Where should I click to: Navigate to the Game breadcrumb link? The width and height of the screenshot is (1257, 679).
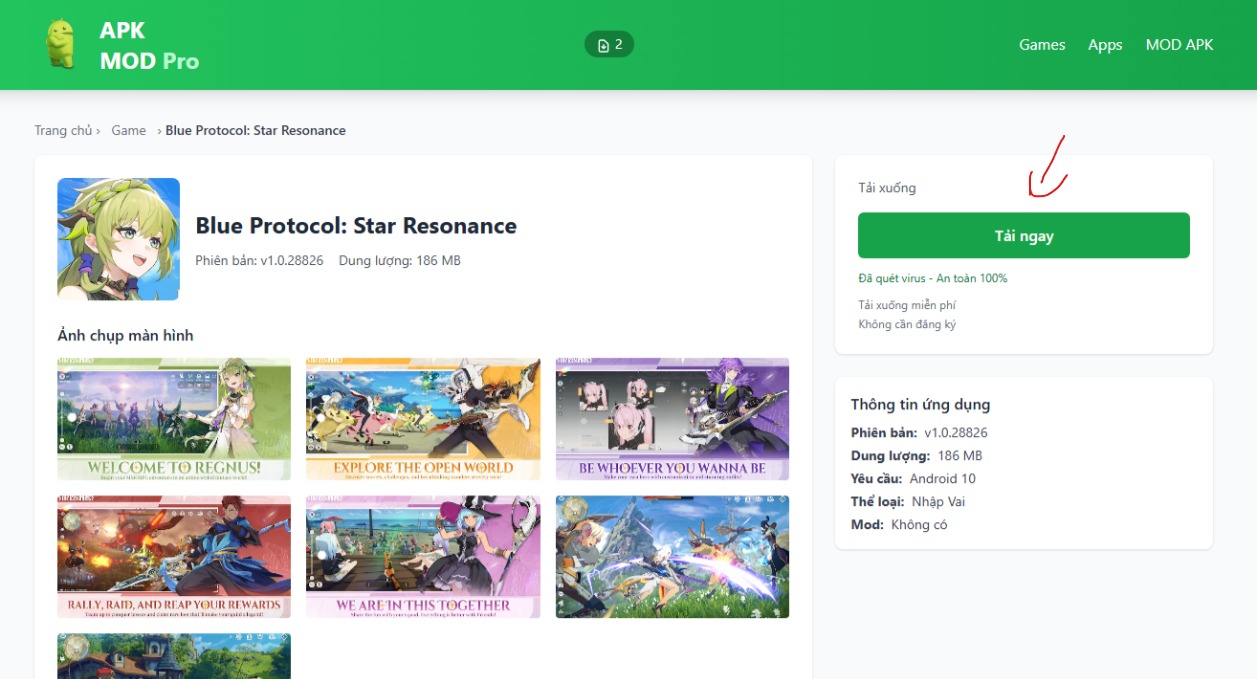point(129,130)
